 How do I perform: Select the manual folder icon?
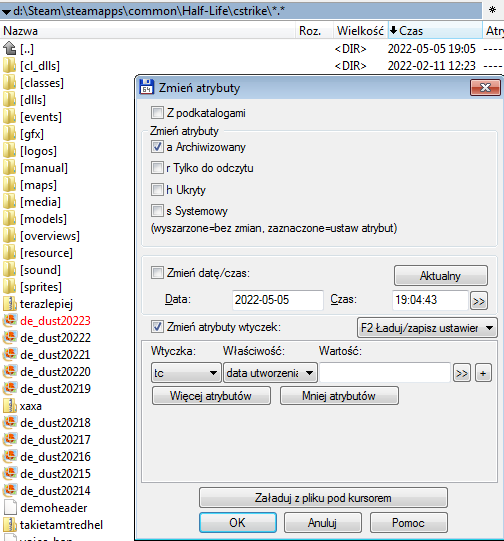[x=10, y=168]
